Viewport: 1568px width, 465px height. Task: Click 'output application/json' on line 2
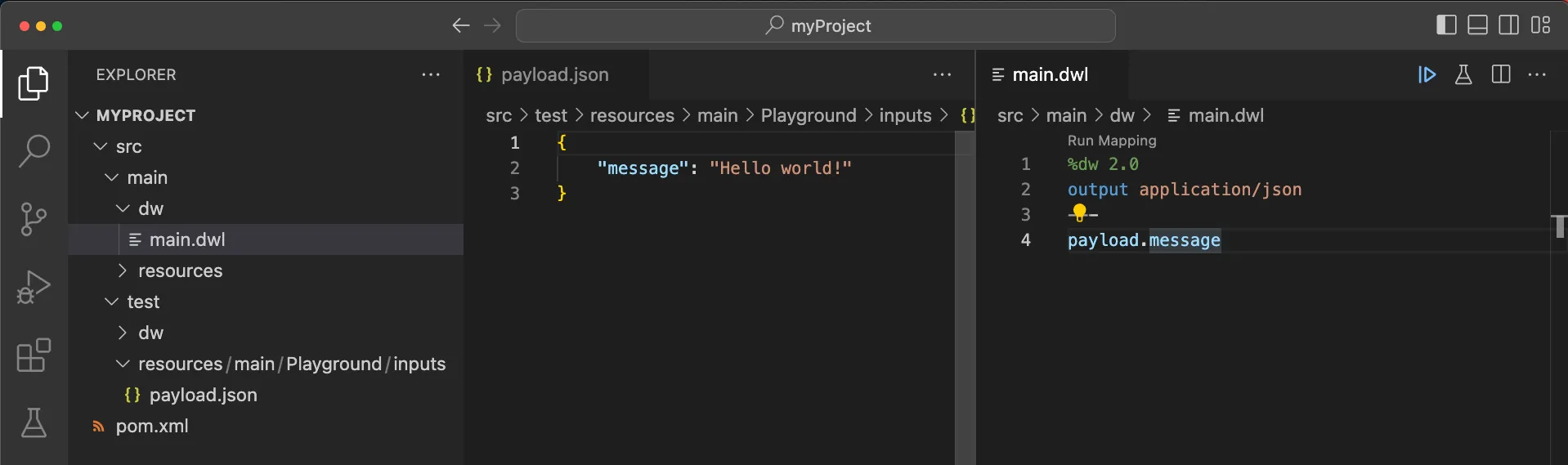pyautogui.click(x=1185, y=190)
